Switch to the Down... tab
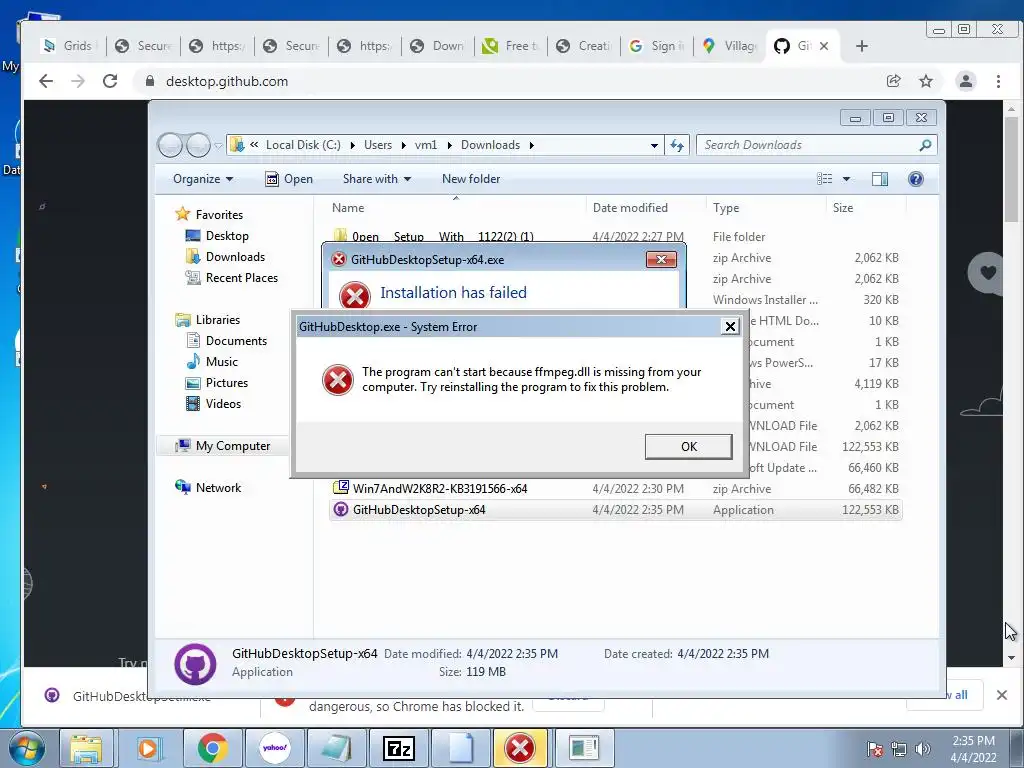This screenshot has width=1024, height=768. (437, 46)
